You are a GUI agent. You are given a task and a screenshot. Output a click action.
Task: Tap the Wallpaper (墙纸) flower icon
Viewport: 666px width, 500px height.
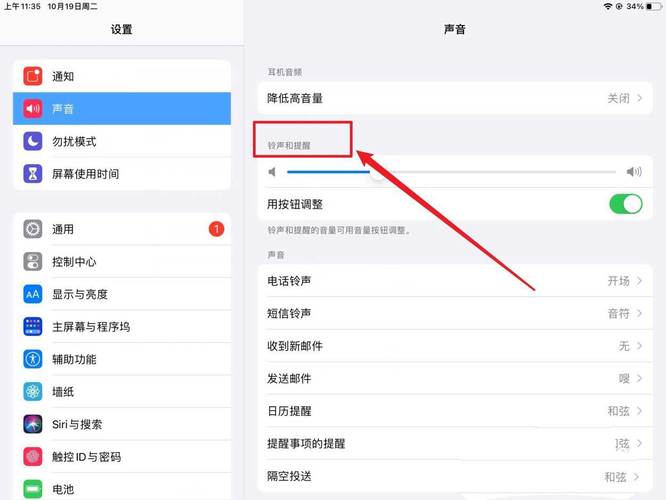tap(33, 392)
